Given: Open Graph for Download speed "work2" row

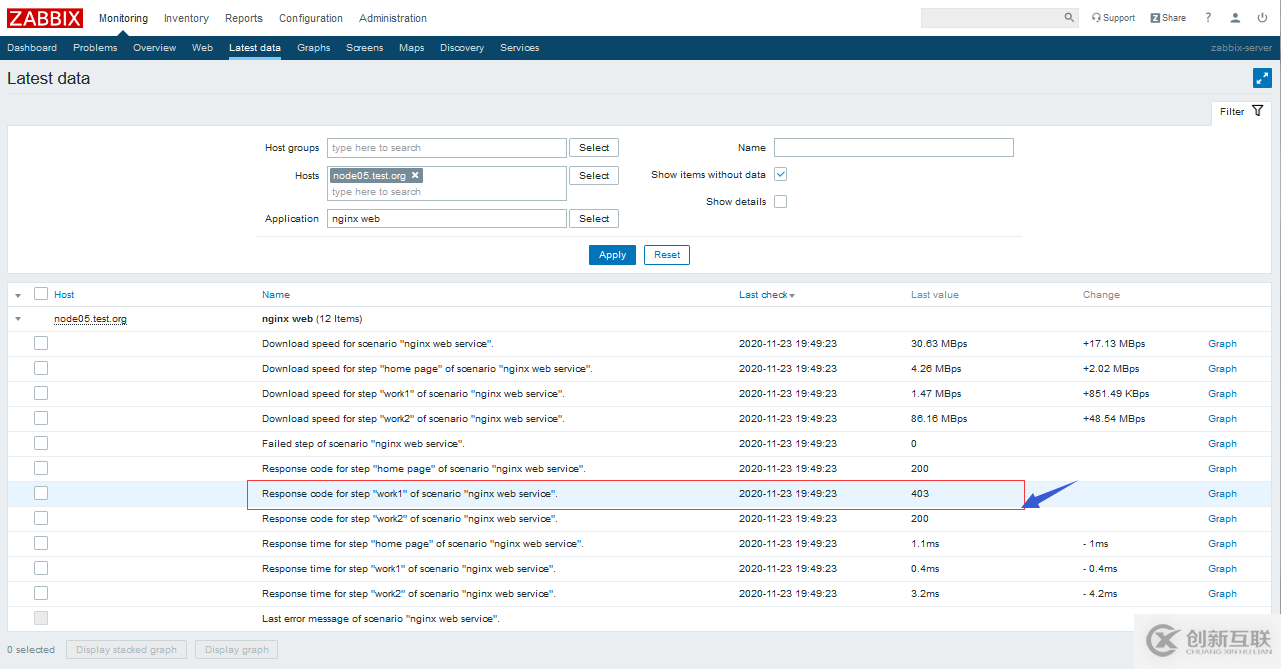Looking at the screenshot, I should [1222, 418].
